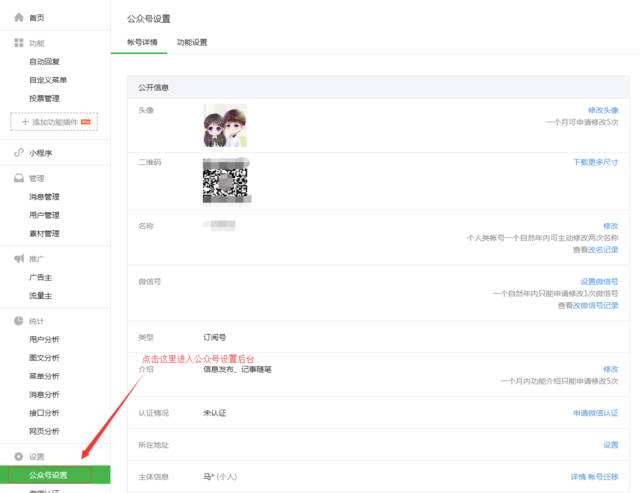
Task: Click the account avatar image
Action: [225, 127]
